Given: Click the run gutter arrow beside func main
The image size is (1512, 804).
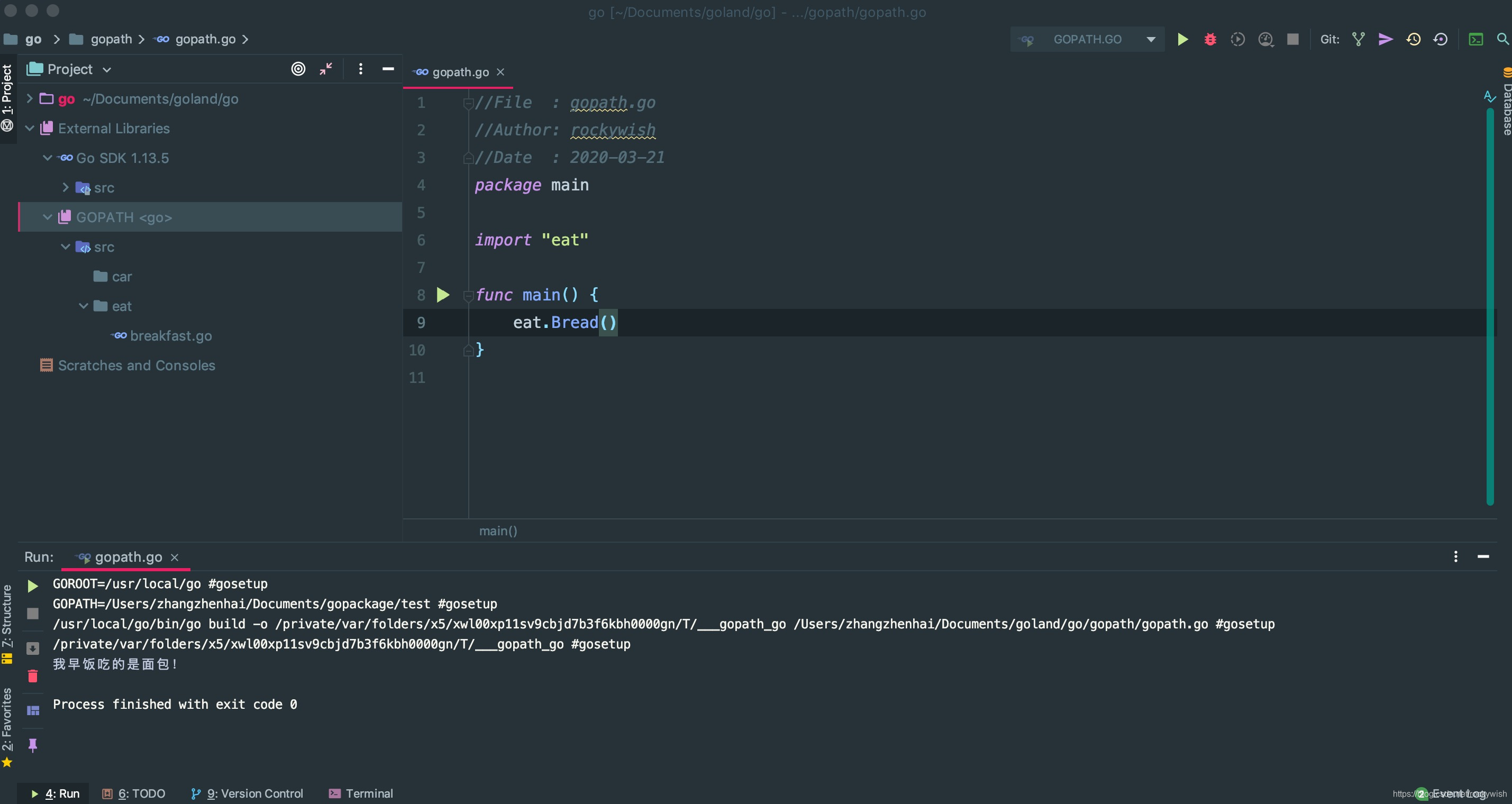Looking at the screenshot, I should pyautogui.click(x=443, y=295).
